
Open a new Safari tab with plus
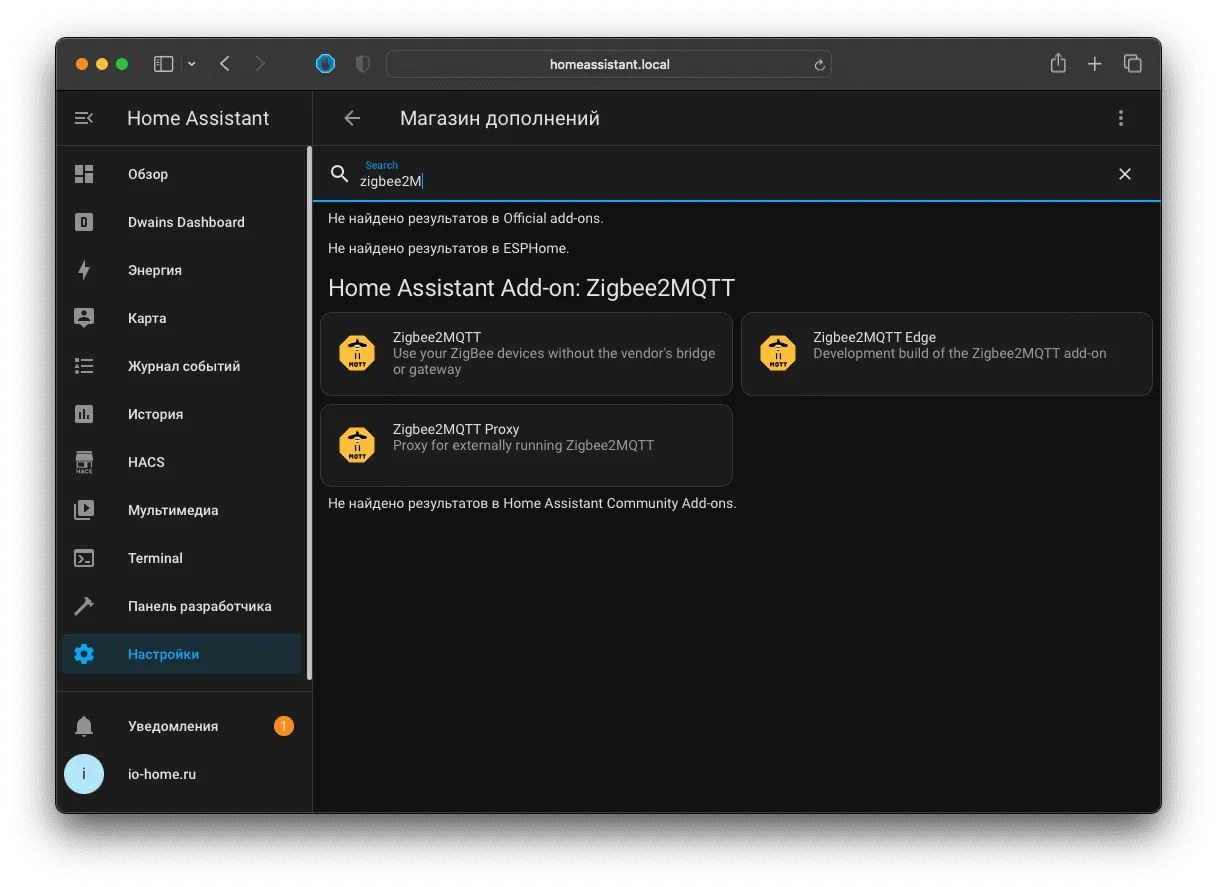click(1095, 64)
